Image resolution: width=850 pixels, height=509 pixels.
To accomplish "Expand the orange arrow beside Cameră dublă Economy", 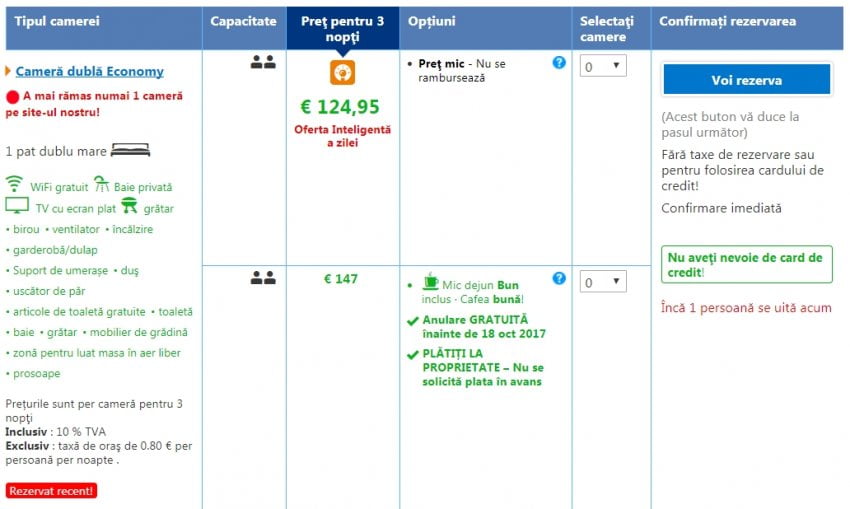I will pos(9,71).
